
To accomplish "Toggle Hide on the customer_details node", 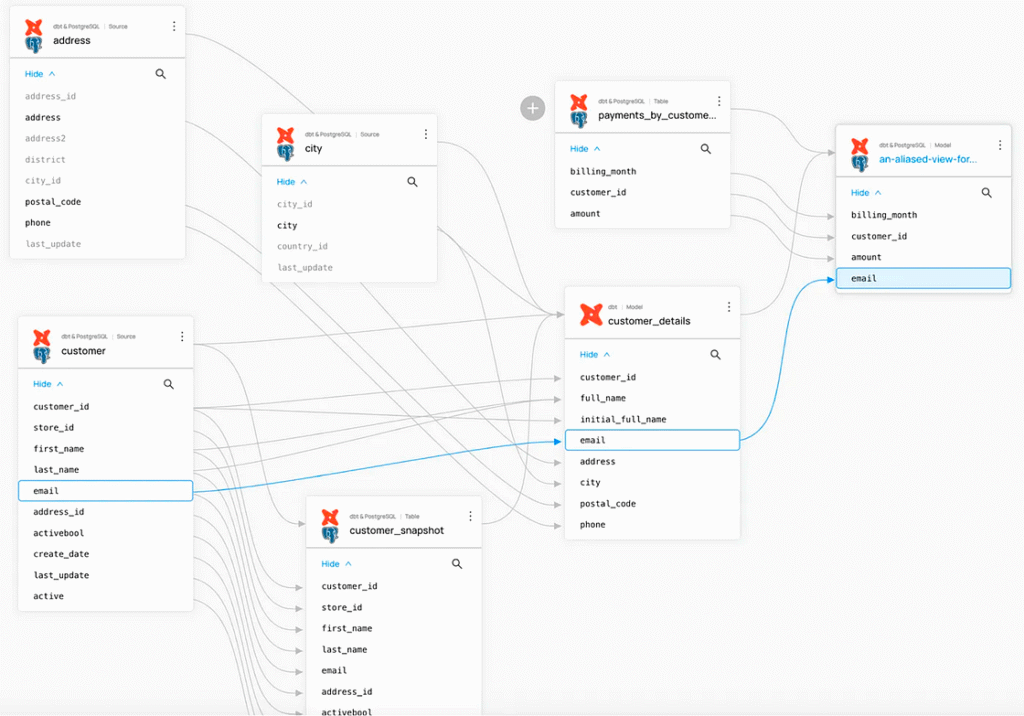I will tap(588, 354).
